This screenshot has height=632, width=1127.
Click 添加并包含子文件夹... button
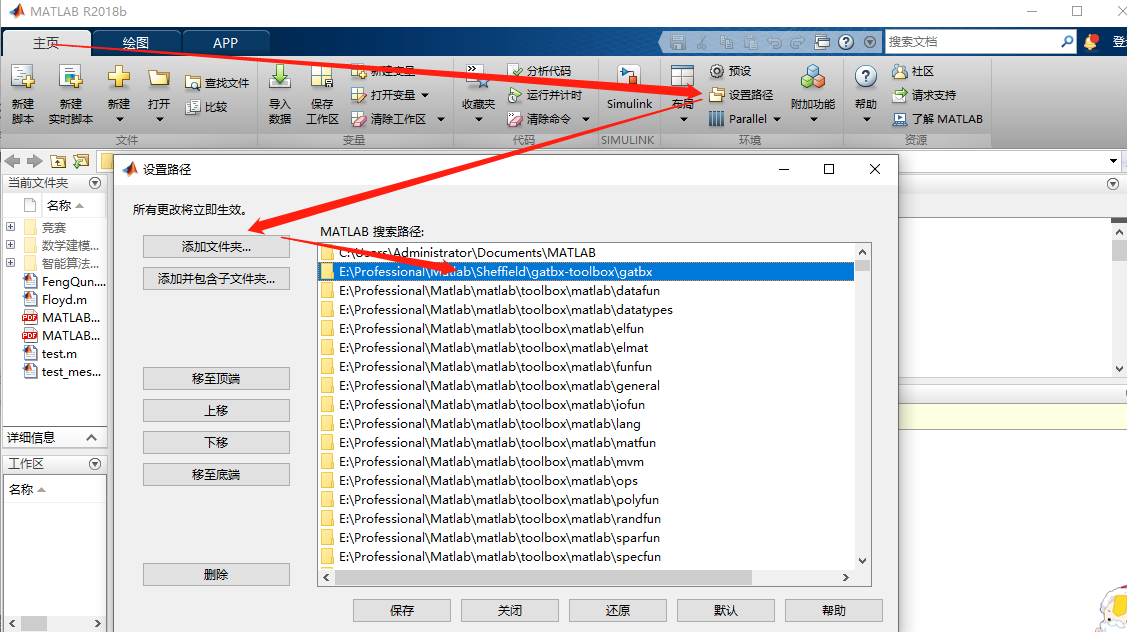(x=216, y=278)
